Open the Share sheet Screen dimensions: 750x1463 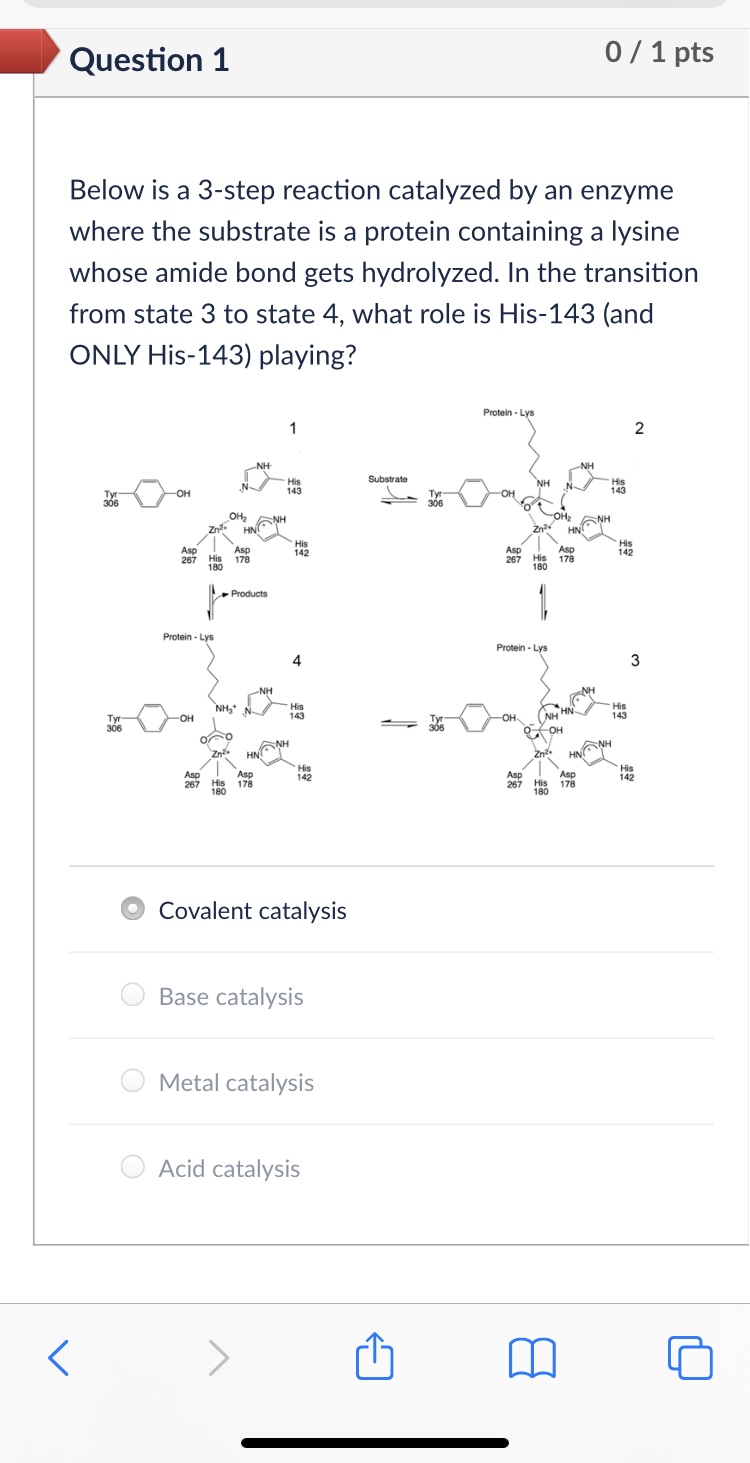point(374,1358)
